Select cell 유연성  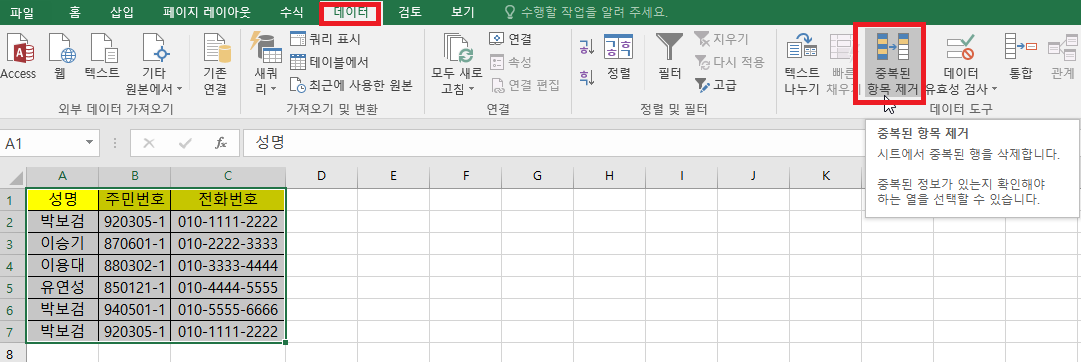pos(62,287)
